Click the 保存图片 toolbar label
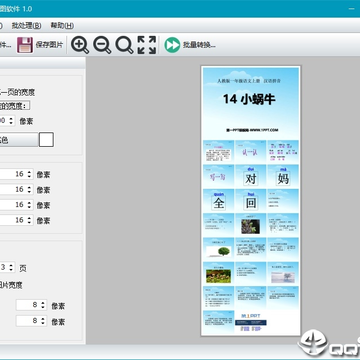 tap(49, 45)
